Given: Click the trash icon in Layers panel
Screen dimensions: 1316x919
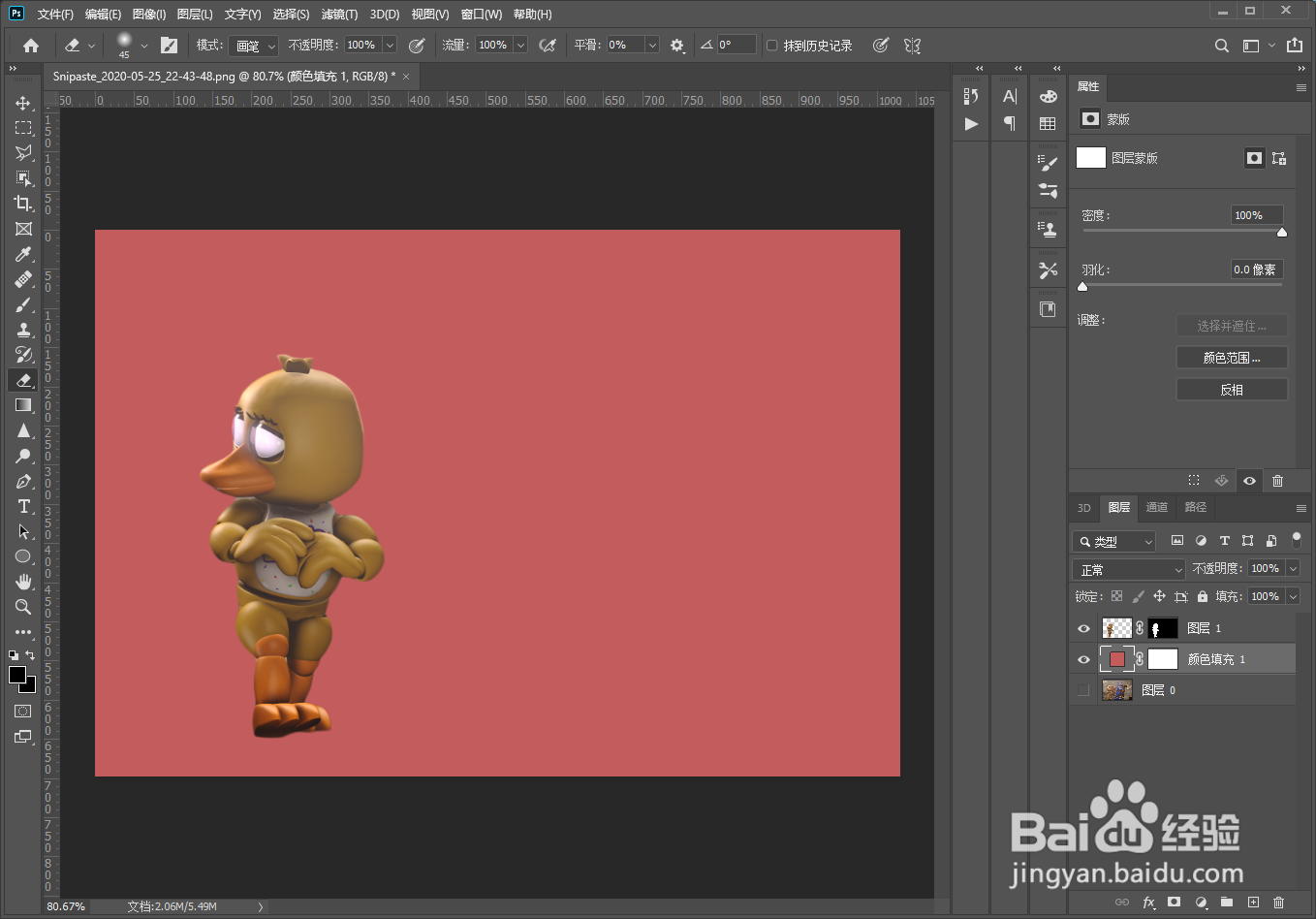Looking at the screenshot, I should click(1278, 903).
